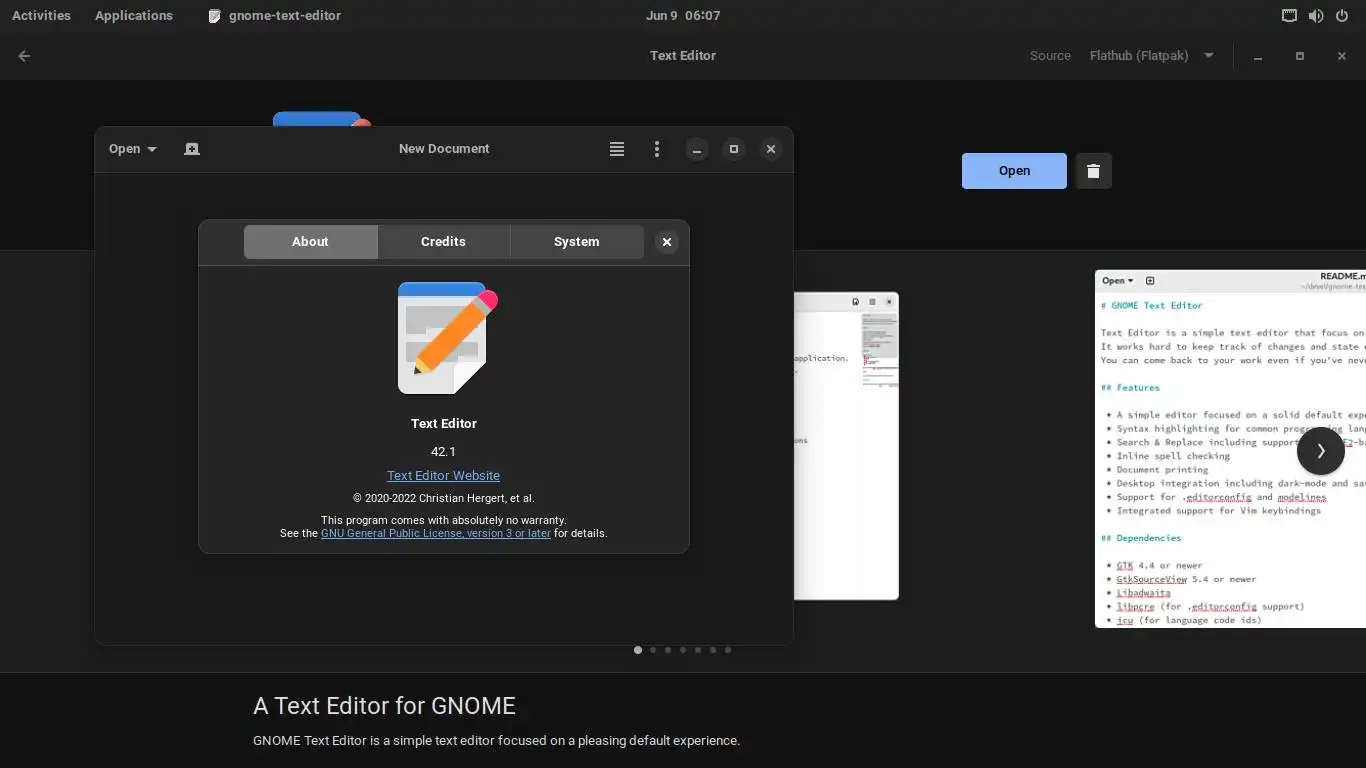
Task: Switch to the System tab
Action: (x=576, y=242)
